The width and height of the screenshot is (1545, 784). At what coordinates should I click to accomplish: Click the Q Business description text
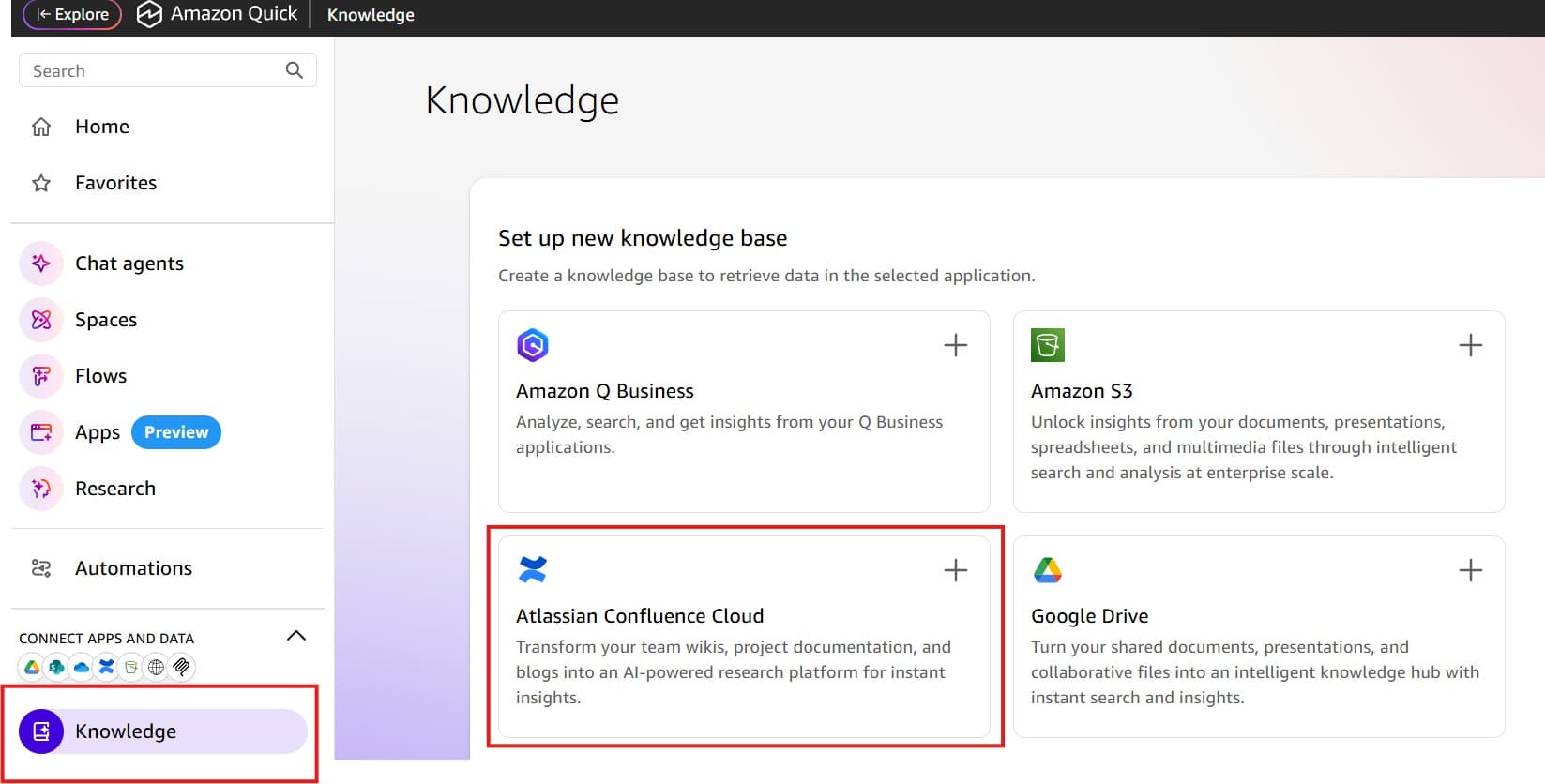click(730, 434)
